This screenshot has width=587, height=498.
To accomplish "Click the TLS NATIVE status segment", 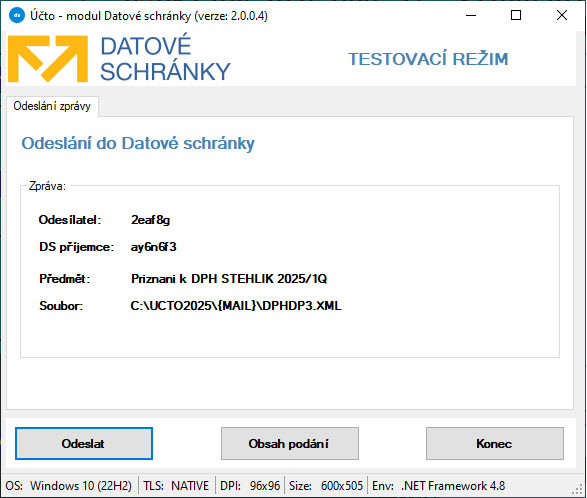I will 176,486.
